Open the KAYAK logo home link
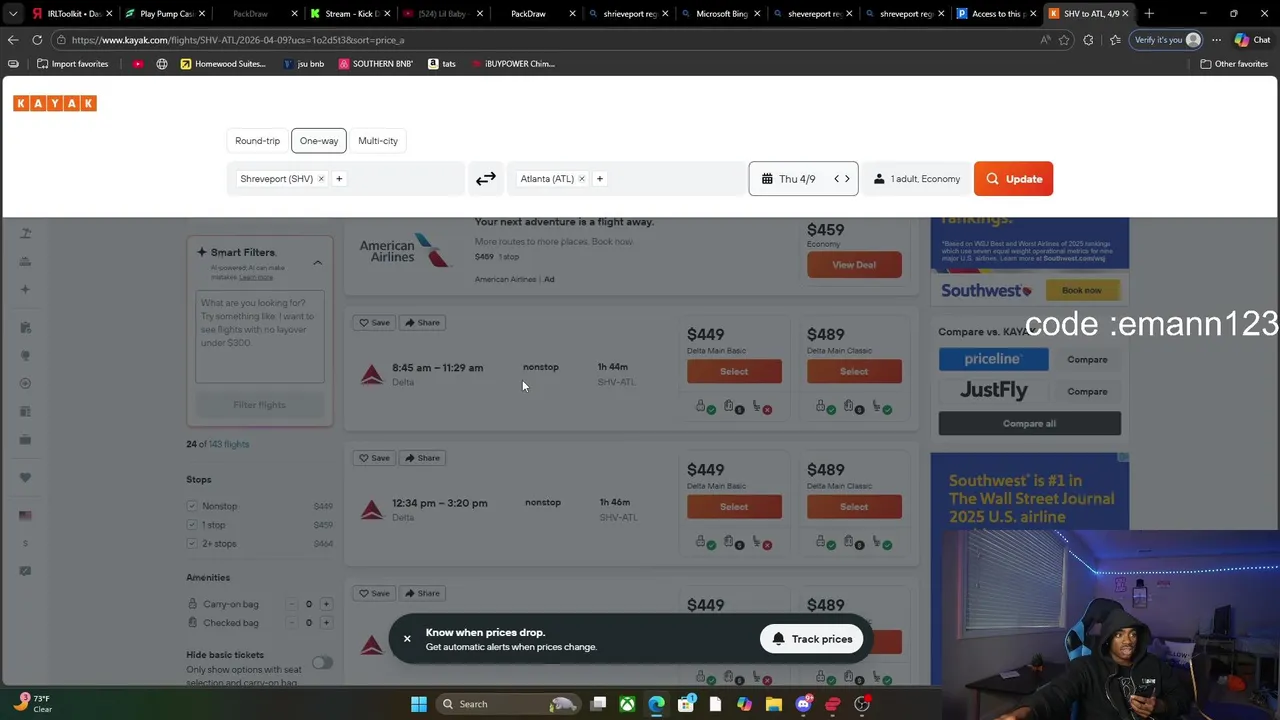The width and height of the screenshot is (1280, 720). tap(55, 103)
